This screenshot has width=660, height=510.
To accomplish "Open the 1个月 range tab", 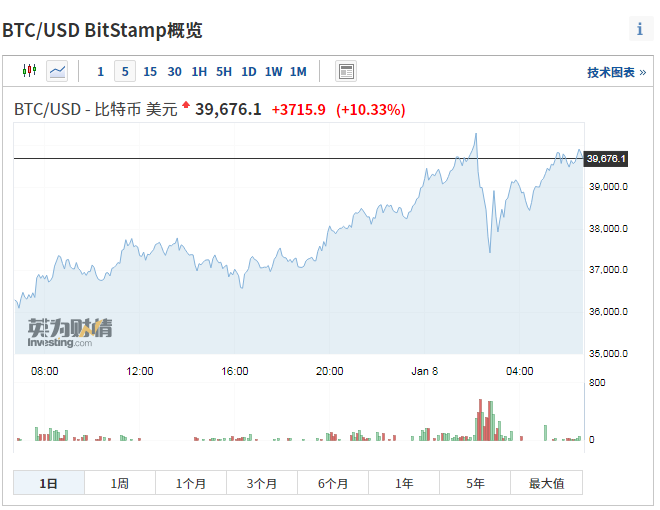I will click(191, 483).
